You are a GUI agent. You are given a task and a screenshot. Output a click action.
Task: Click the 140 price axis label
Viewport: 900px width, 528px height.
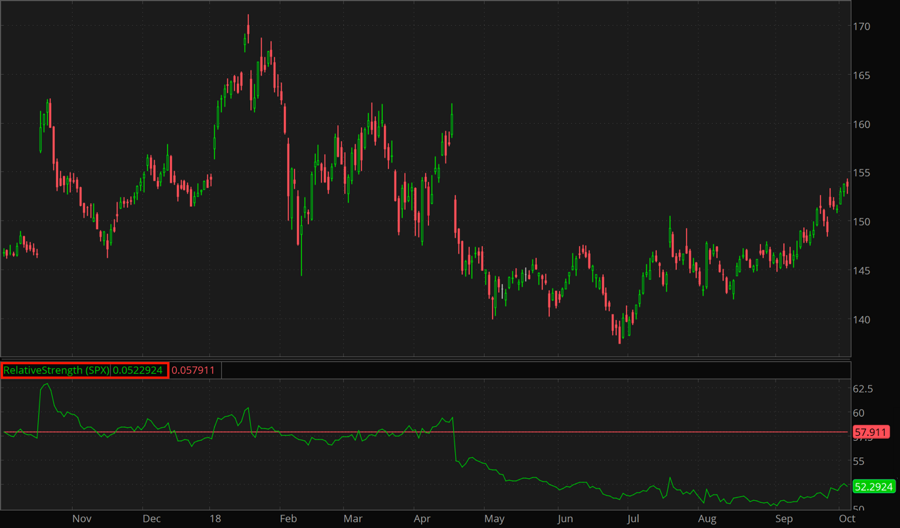tap(863, 320)
